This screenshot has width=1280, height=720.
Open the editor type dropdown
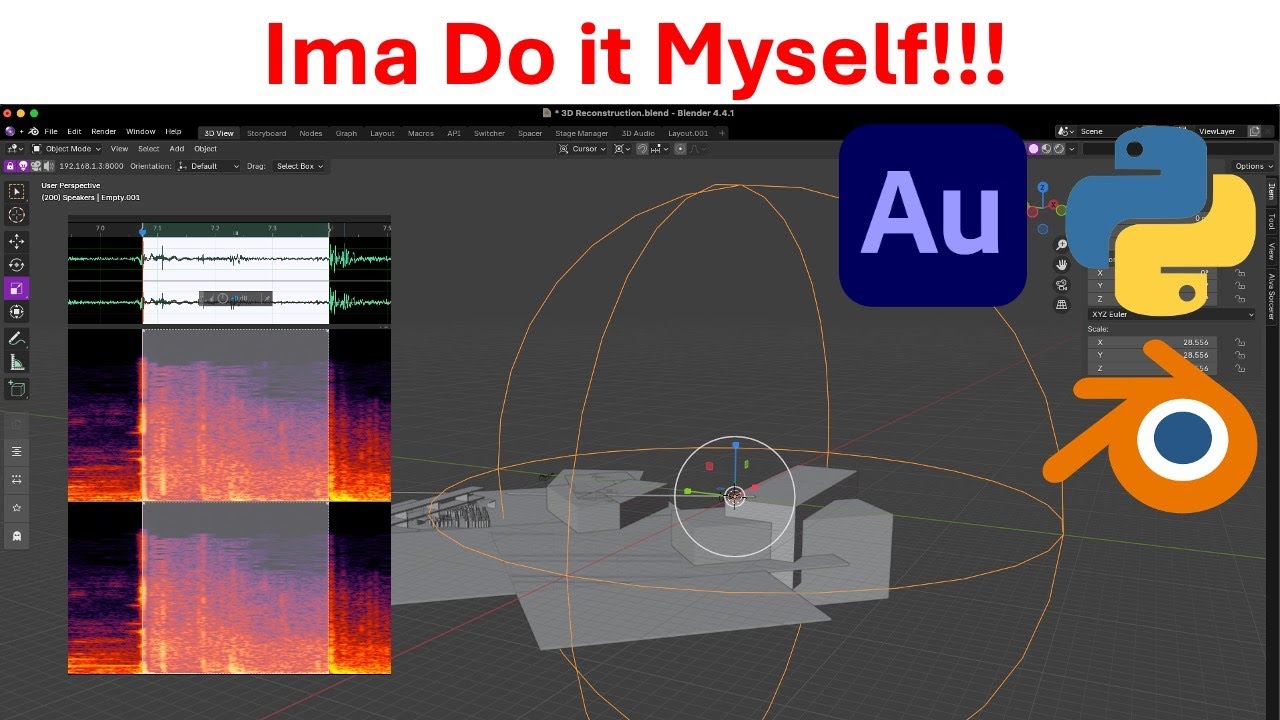(x=15, y=149)
